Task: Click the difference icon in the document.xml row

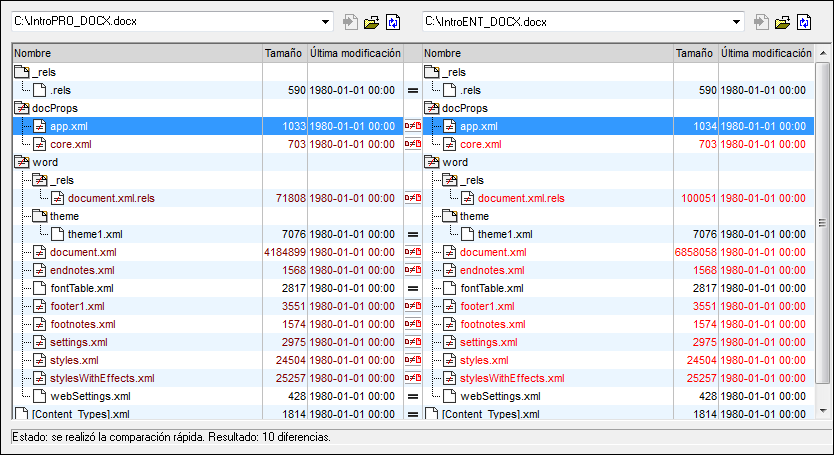Action: click(x=412, y=252)
